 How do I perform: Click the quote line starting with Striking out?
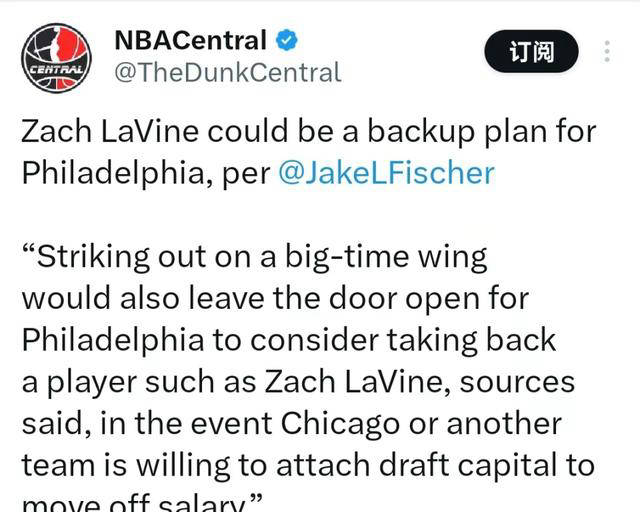254,257
